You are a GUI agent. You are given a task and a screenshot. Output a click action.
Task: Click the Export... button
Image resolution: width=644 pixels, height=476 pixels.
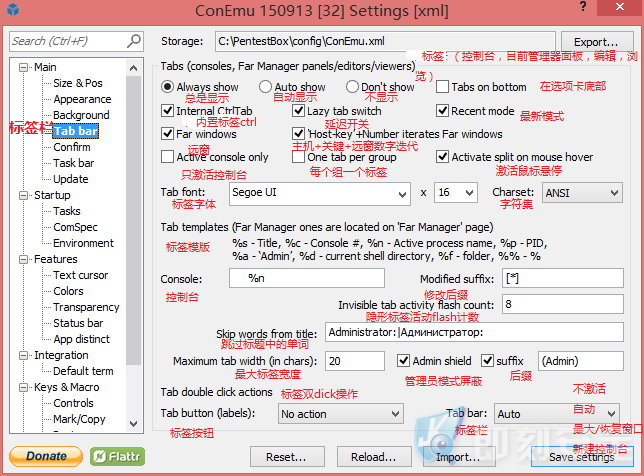597,42
